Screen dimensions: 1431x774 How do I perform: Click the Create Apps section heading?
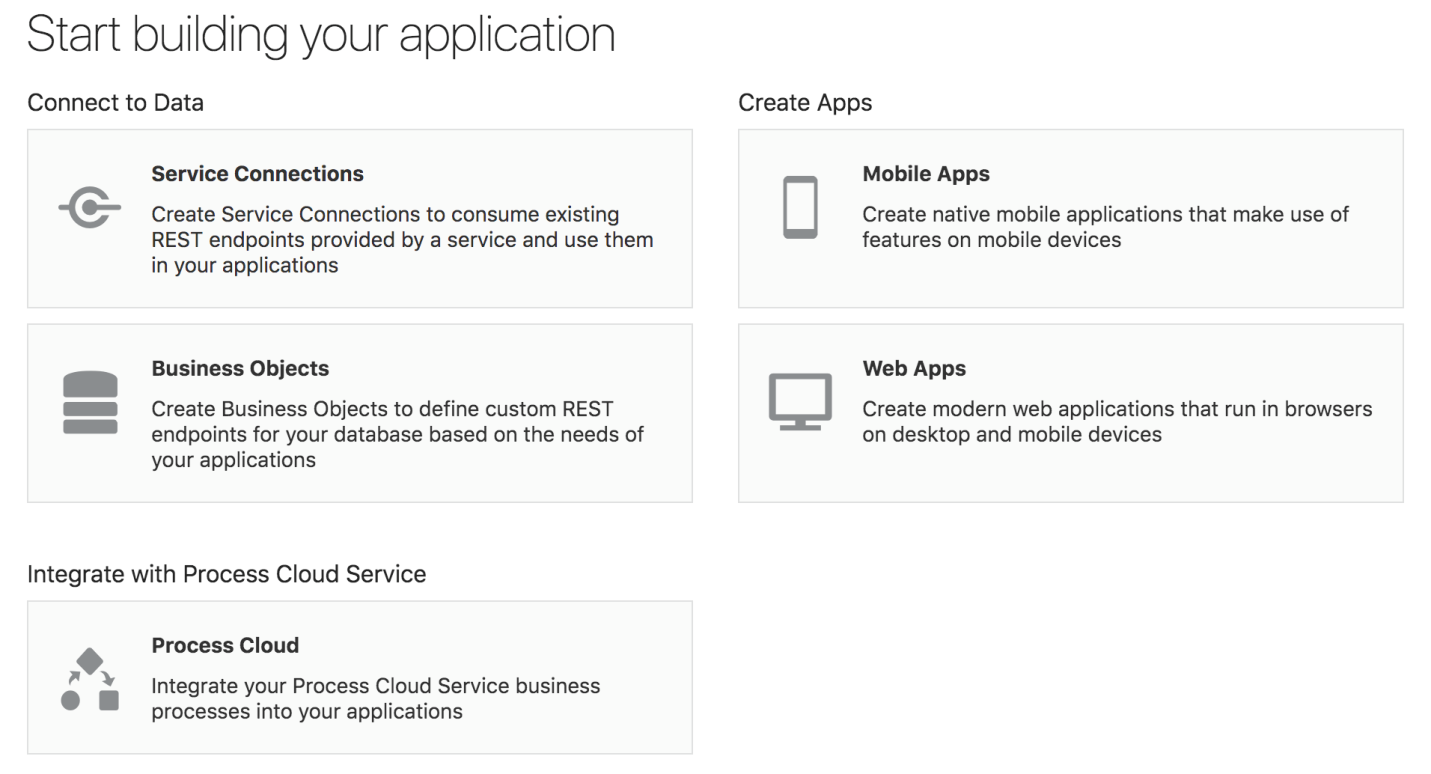pos(805,102)
